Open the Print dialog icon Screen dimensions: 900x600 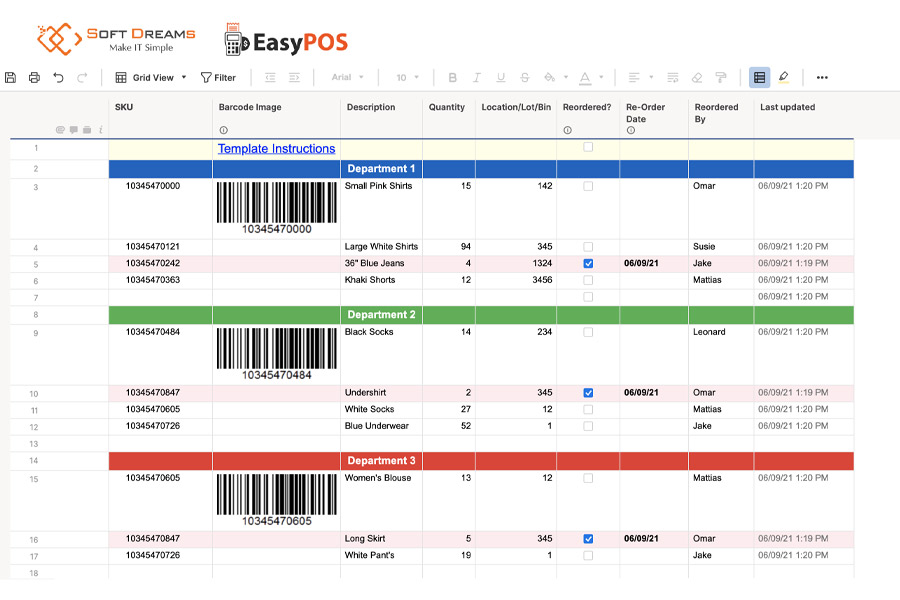33,77
